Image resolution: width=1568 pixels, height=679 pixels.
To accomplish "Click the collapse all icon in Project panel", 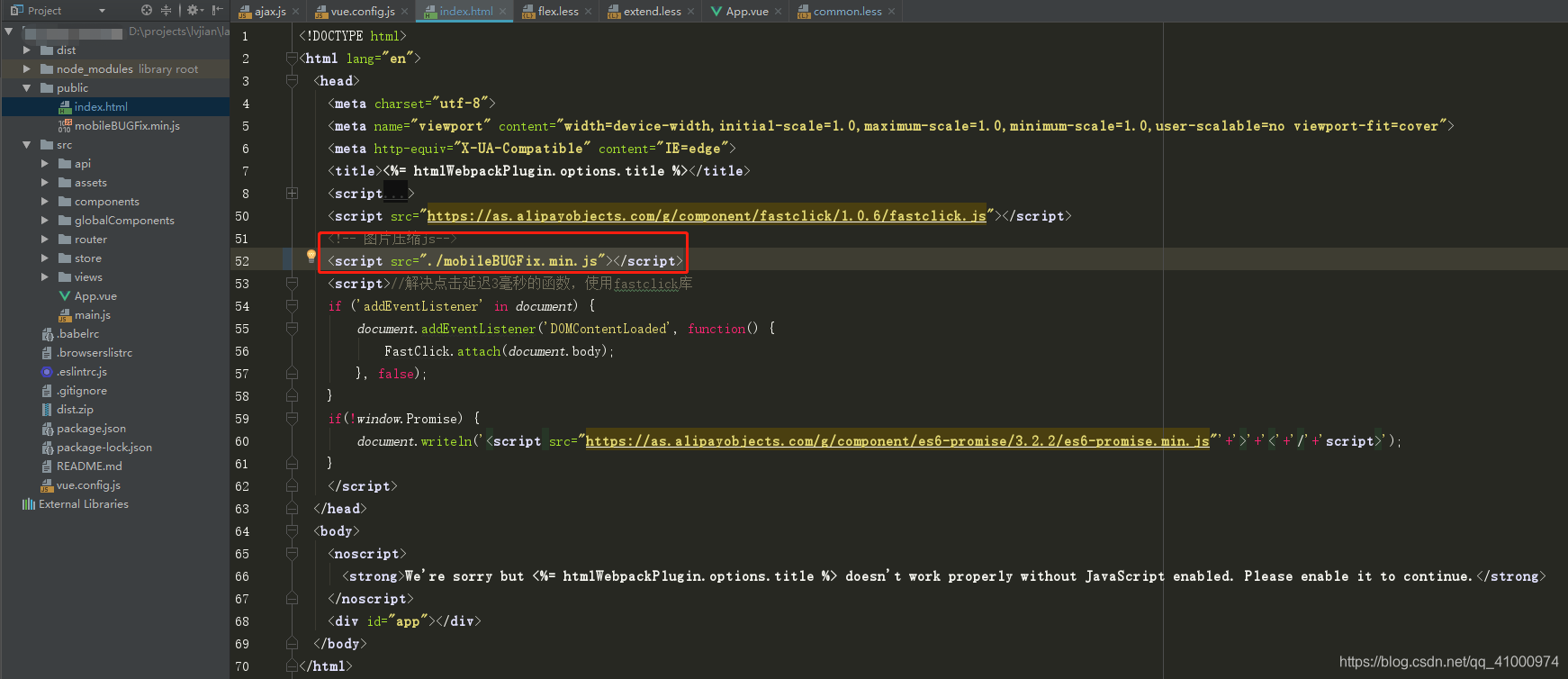I will point(166,11).
